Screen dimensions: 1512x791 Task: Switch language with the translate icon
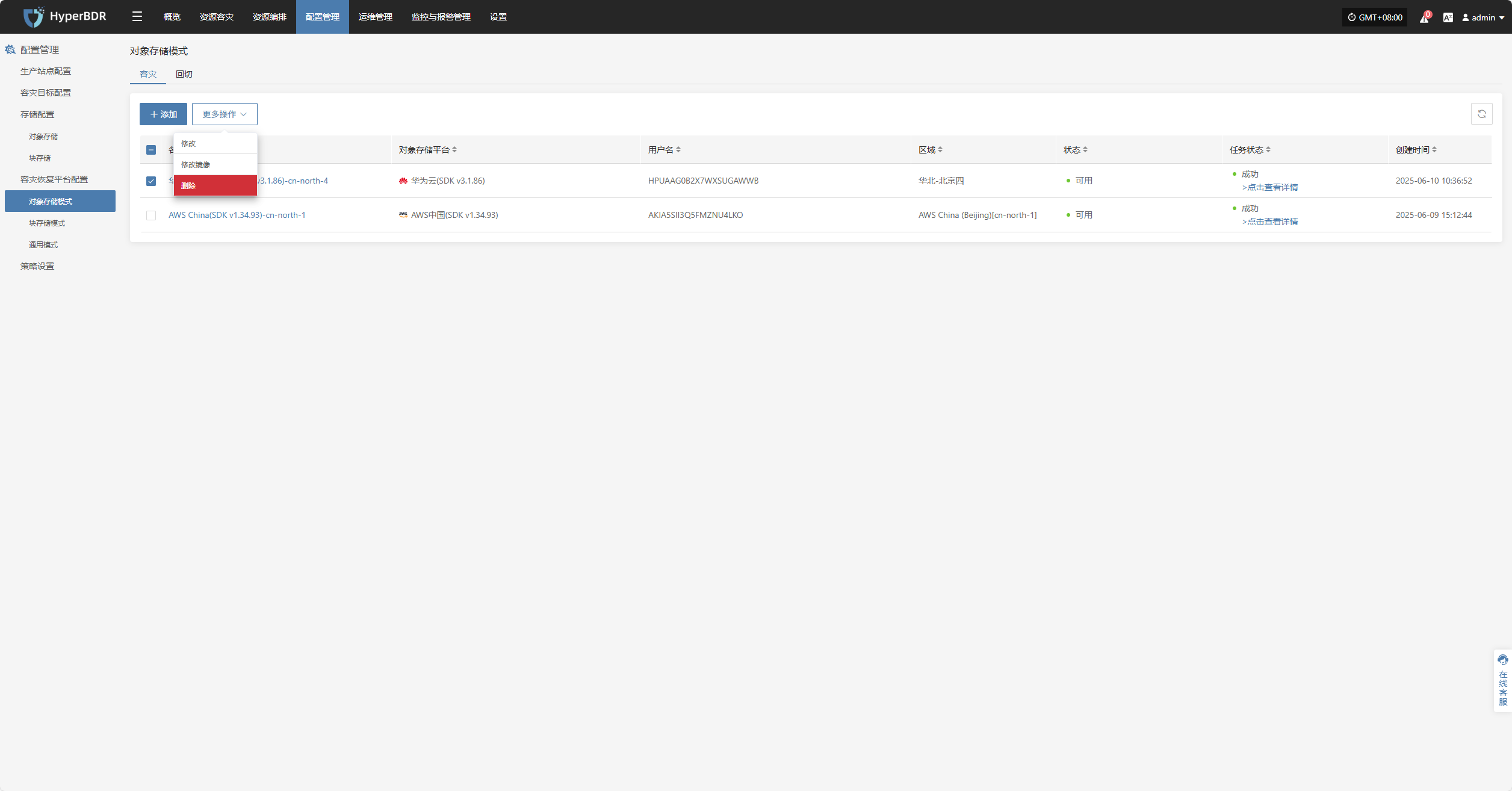[x=1448, y=17]
